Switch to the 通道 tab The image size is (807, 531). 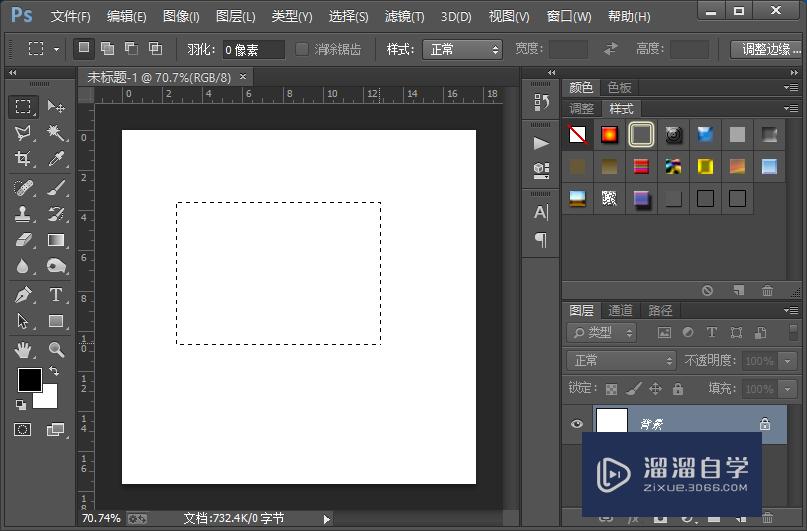click(x=620, y=310)
